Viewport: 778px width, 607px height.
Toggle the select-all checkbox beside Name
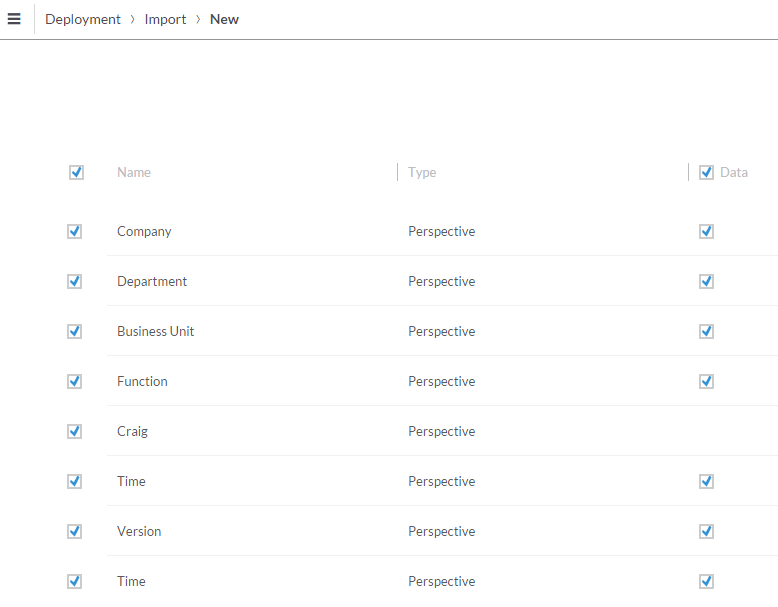pos(76,172)
